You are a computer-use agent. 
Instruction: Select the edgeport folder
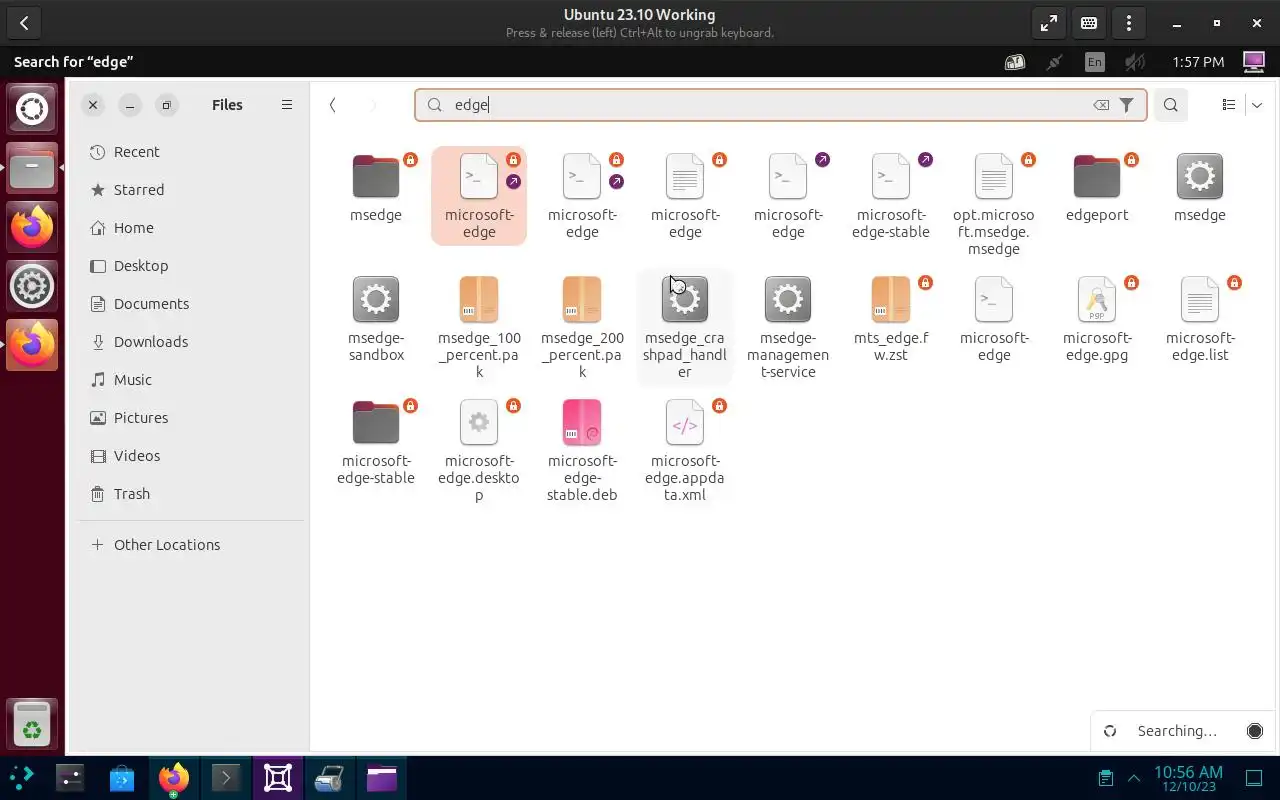(1097, 189)
